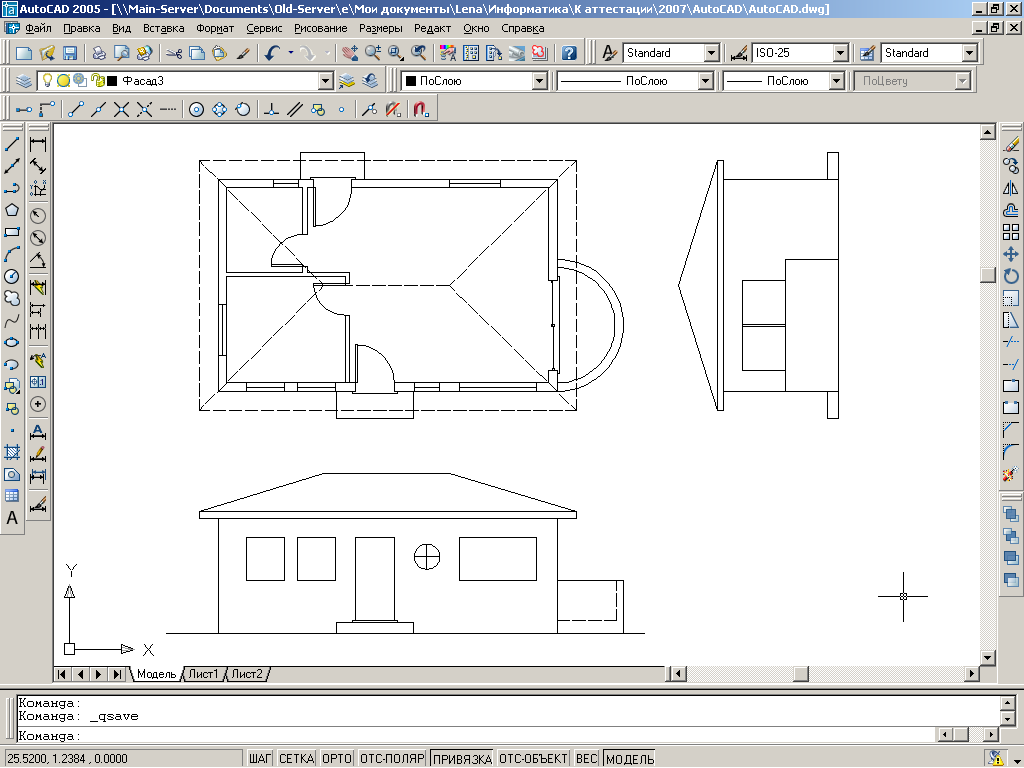The width and height of the screenshot is (1024, 768).
Task: Click the Snap to Center icon
Action: (x=197, y=109)
